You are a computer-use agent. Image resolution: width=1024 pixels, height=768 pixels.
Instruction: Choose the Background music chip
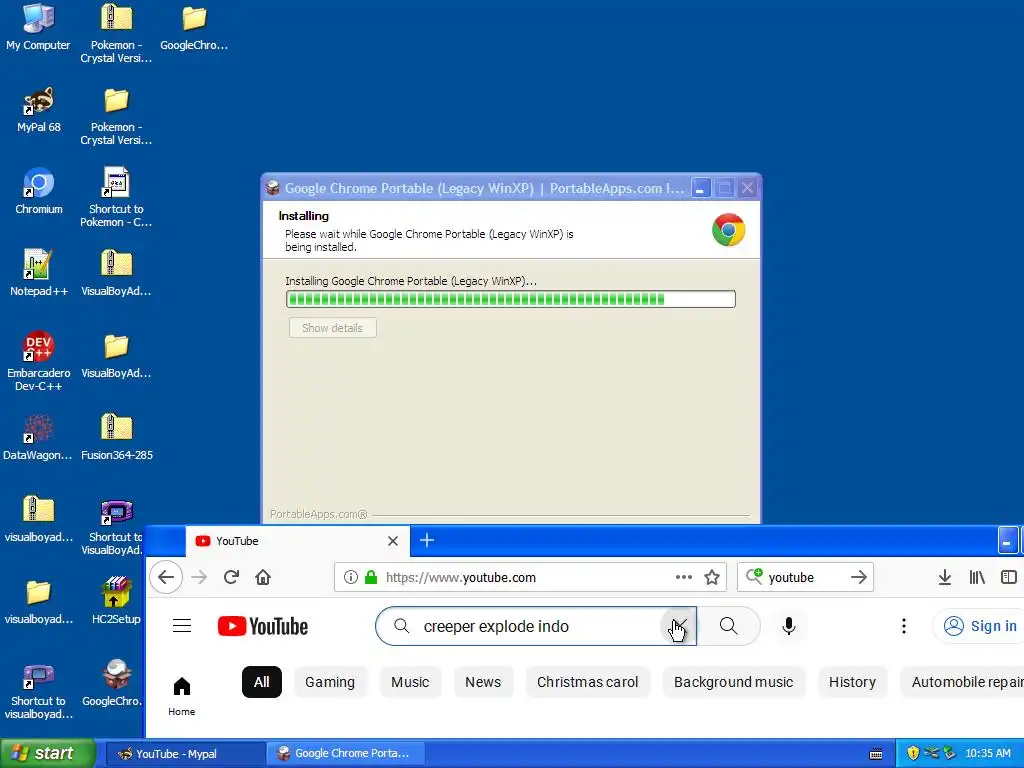[733, 682]
